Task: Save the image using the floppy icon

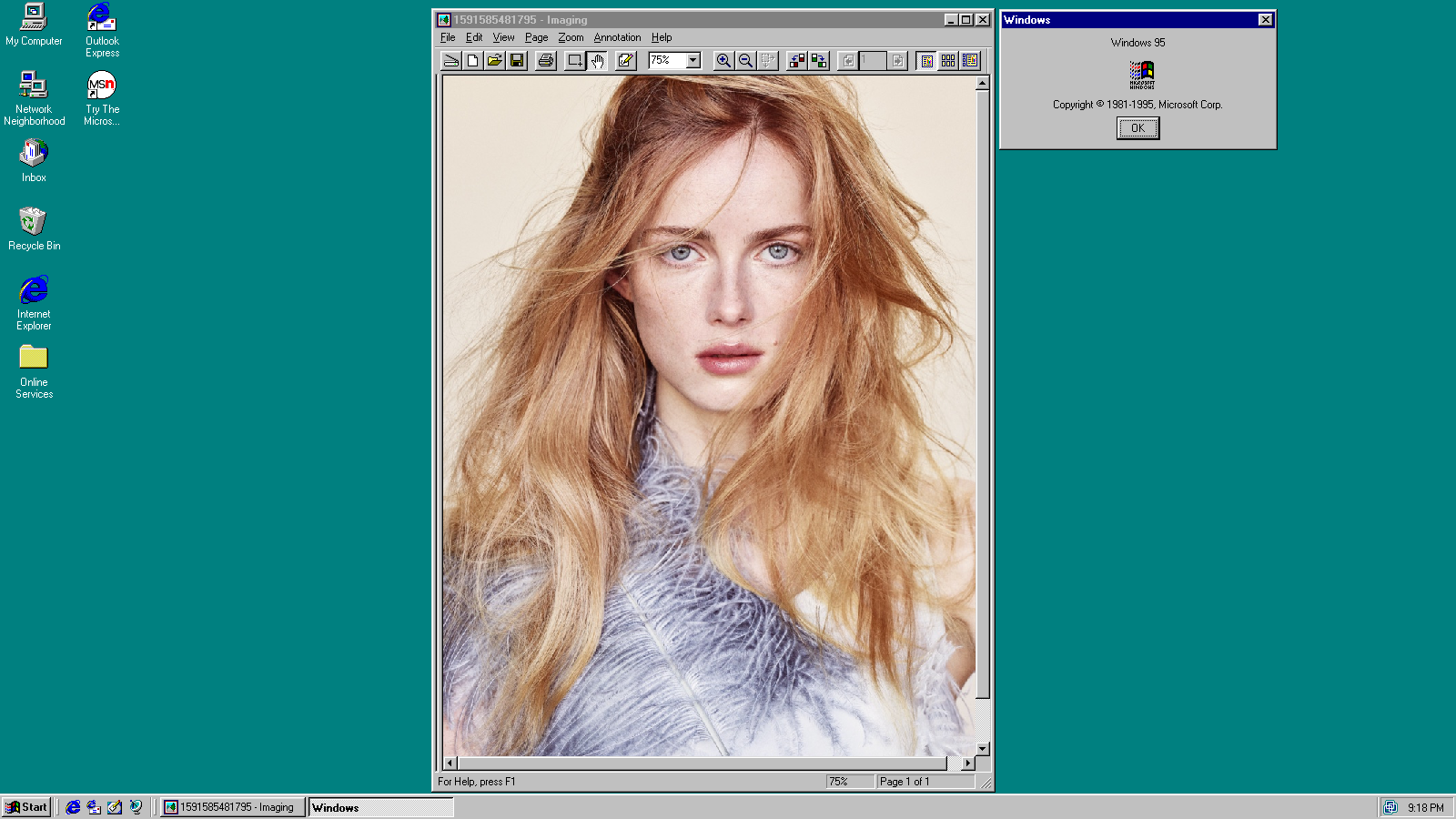Action: coord(517,61)
